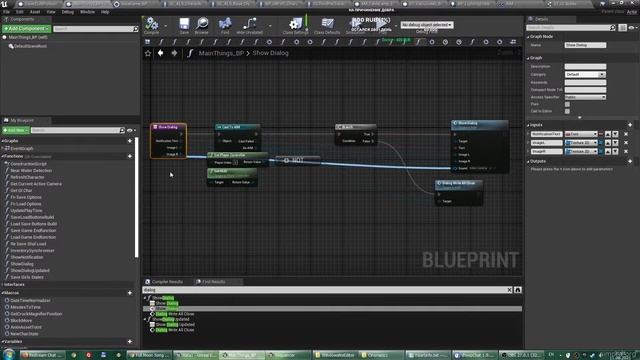
Task: Expand advanced options arrow under Call In Editor
Action: [580, 118]
